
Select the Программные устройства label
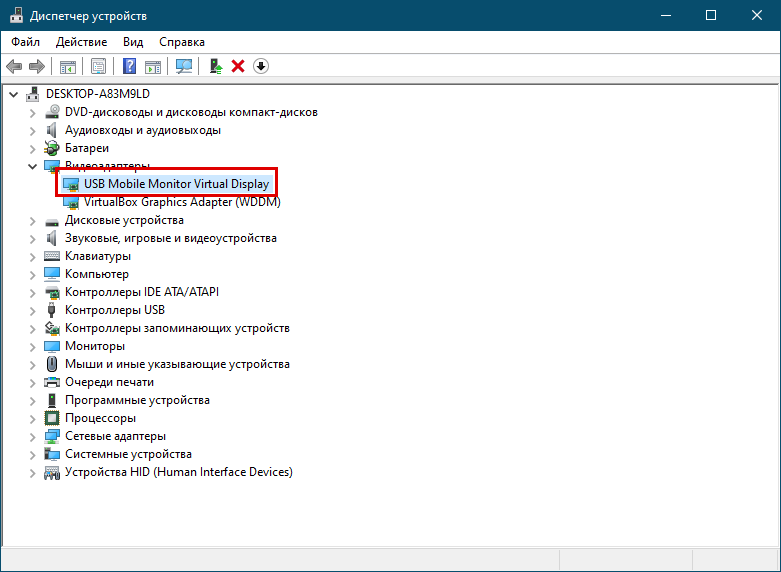[137, 400]
